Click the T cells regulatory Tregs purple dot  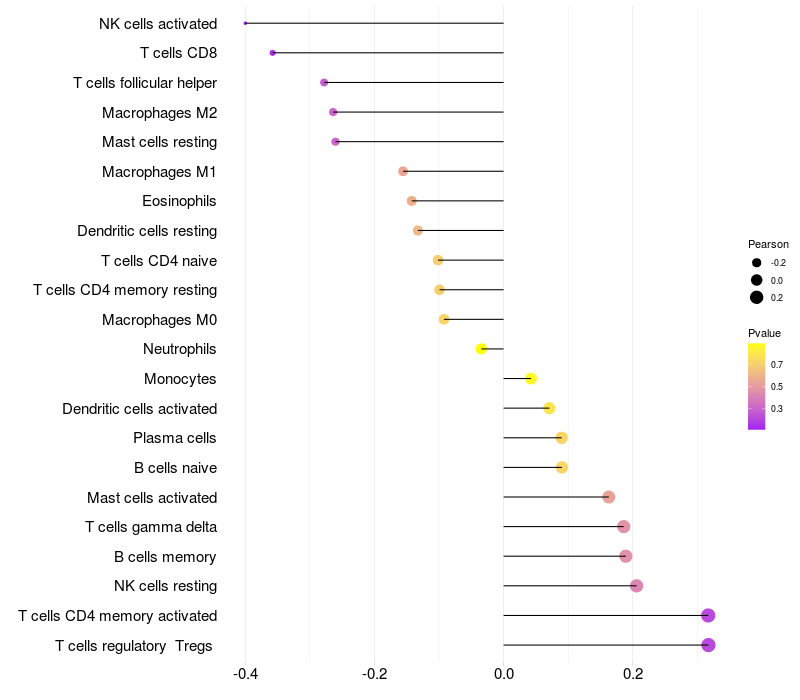tap(708, 645)
